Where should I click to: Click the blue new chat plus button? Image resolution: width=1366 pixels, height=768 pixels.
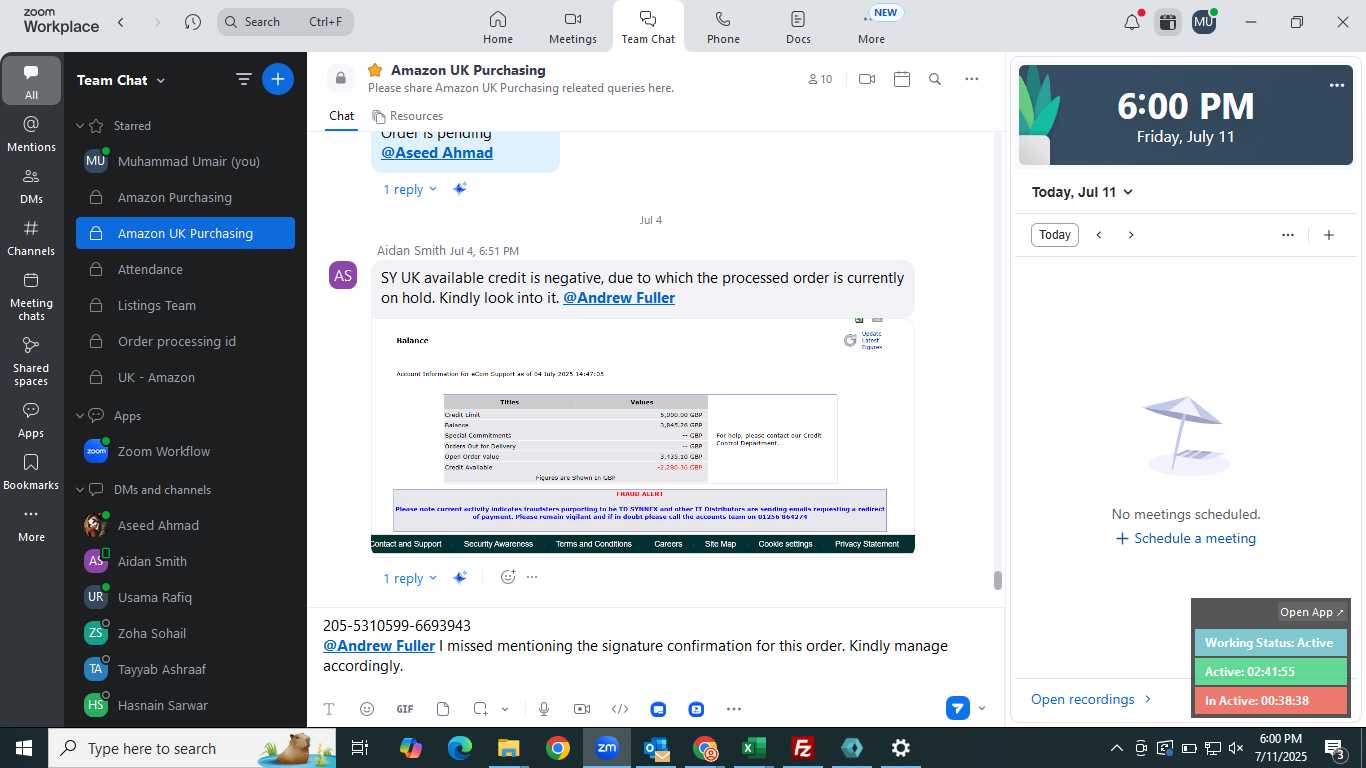[278, 79]
